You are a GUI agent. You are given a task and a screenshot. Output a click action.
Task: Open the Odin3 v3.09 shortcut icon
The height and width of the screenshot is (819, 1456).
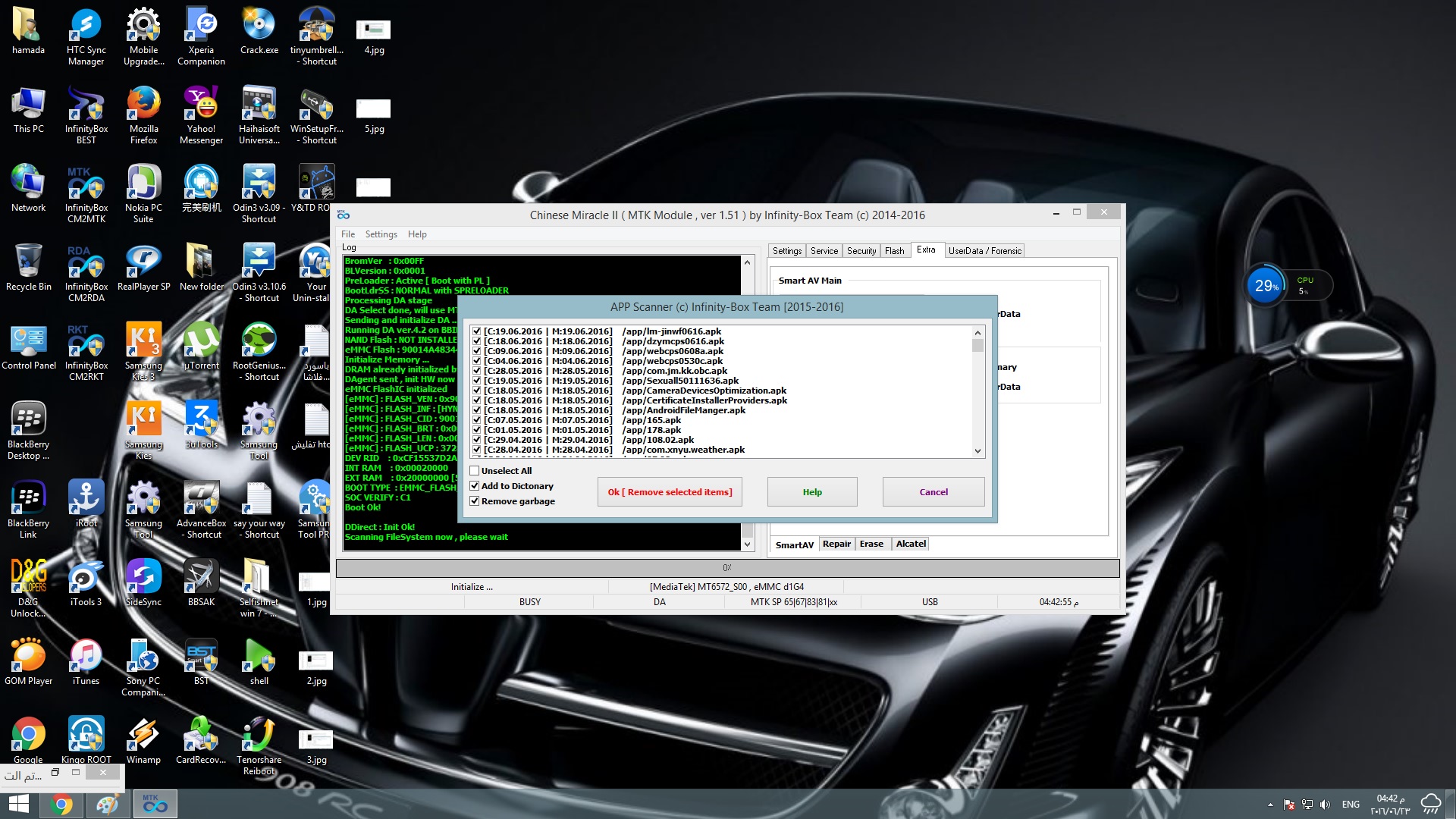click(x=259, y=193)
